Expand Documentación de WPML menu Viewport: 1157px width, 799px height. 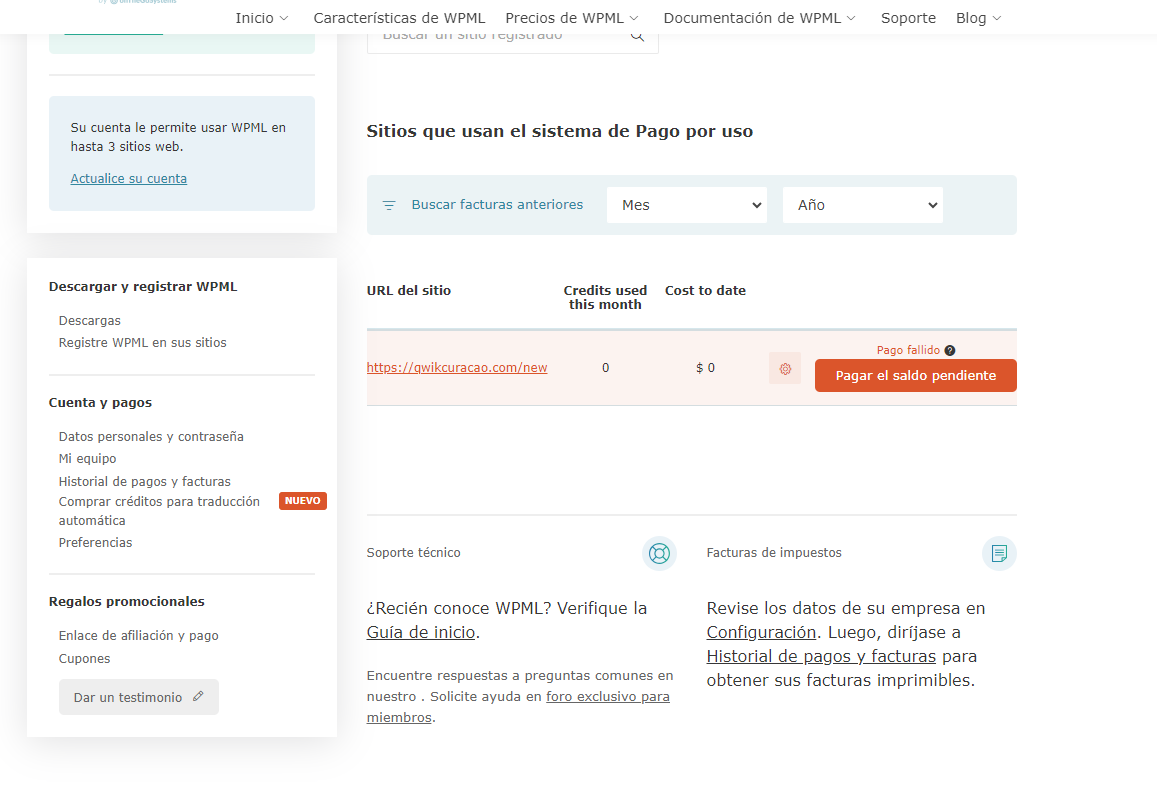coord(759,18)
